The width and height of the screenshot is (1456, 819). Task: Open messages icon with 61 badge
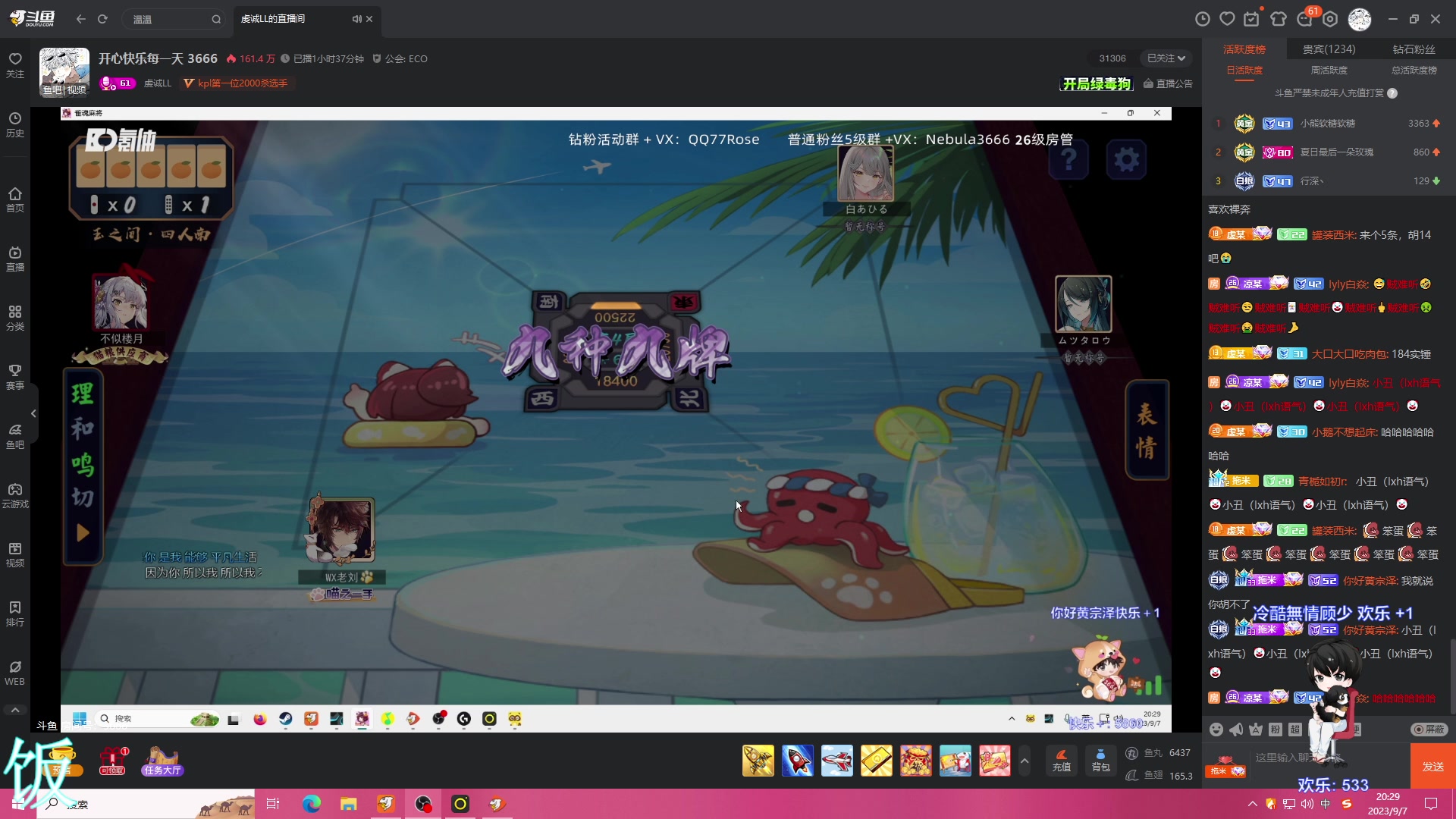click(x=1306, y=18)
